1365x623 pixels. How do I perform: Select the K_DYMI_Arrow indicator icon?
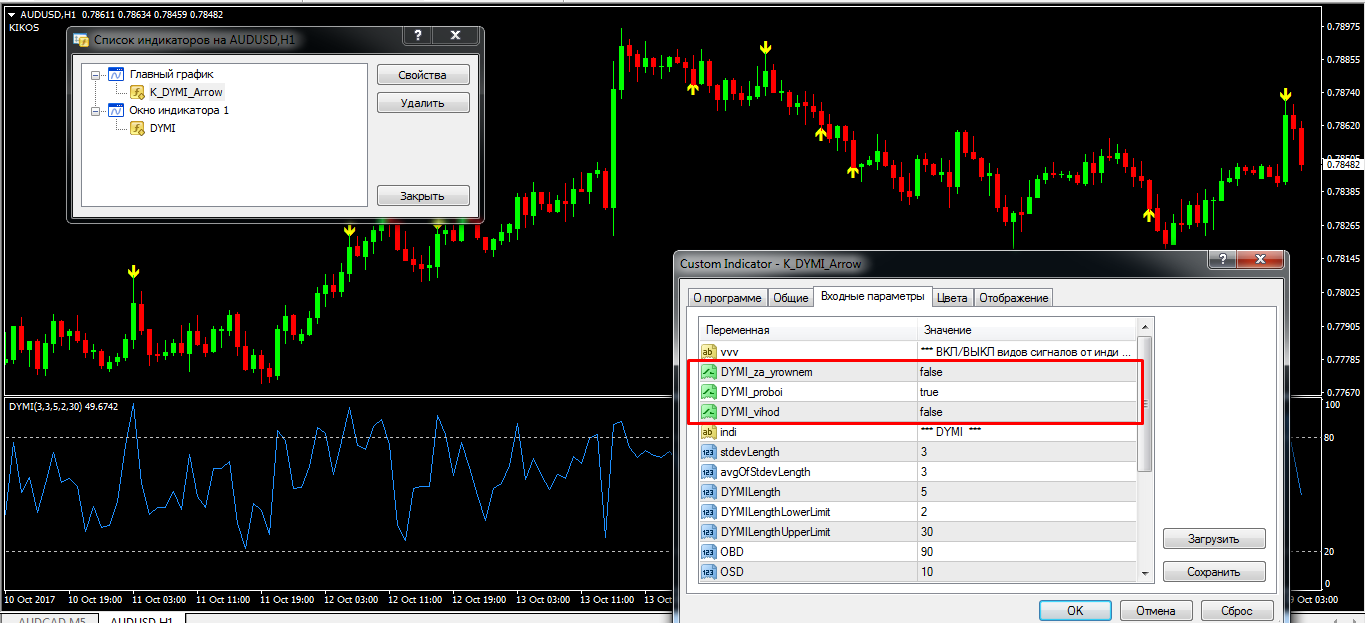[x=138, y=92]
